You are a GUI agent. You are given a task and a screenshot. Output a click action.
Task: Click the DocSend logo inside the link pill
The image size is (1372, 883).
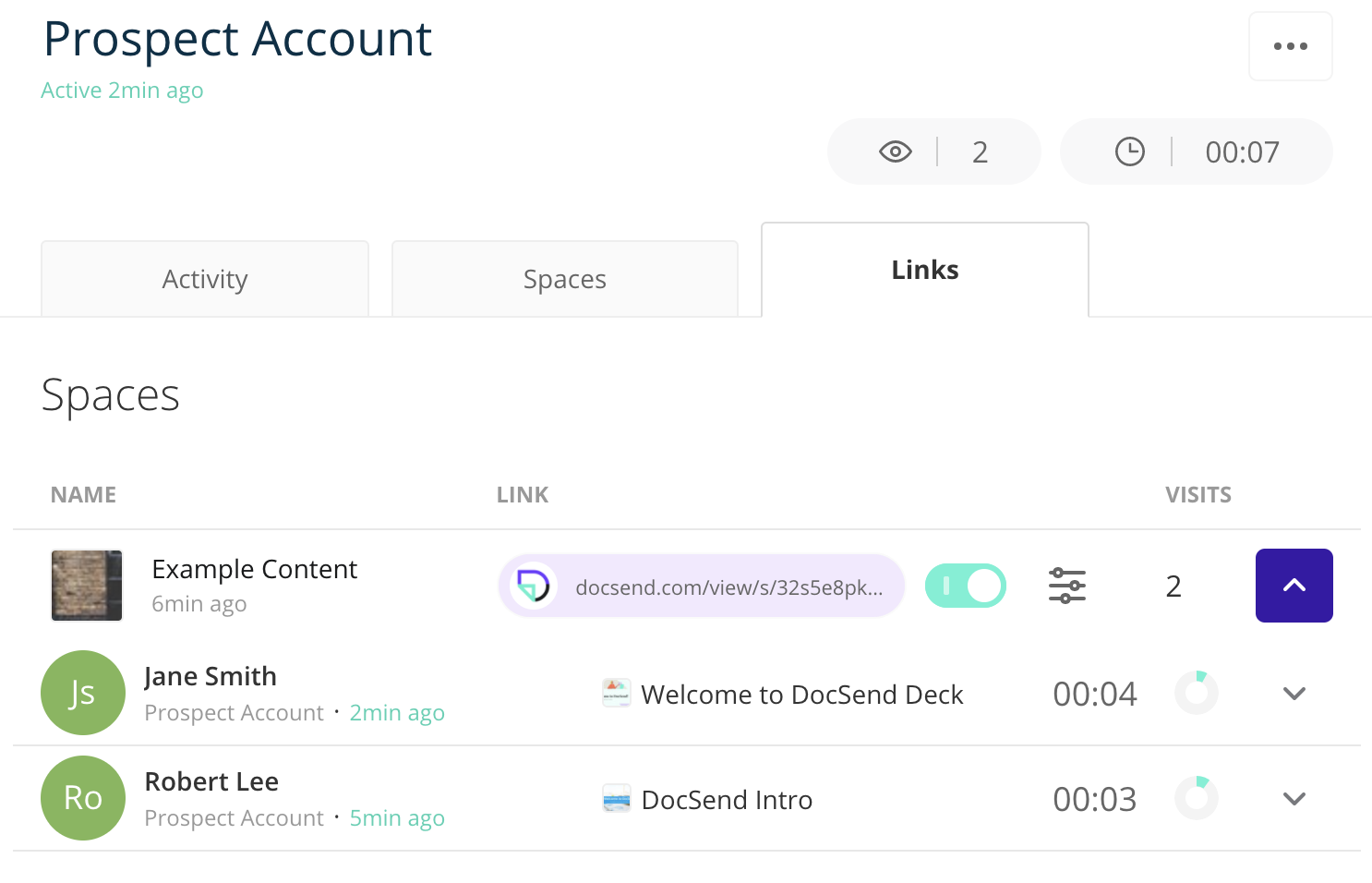point(534,586)
